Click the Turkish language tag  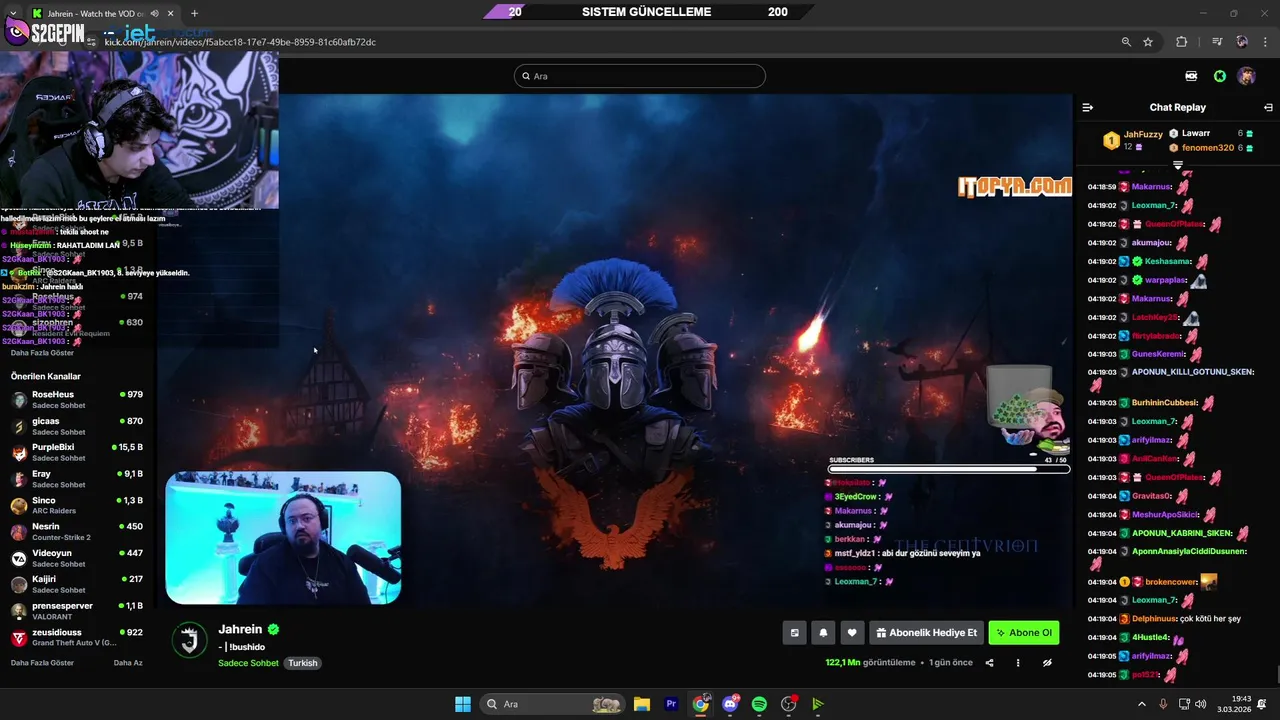pyautogui.click(x=303, y=663)
